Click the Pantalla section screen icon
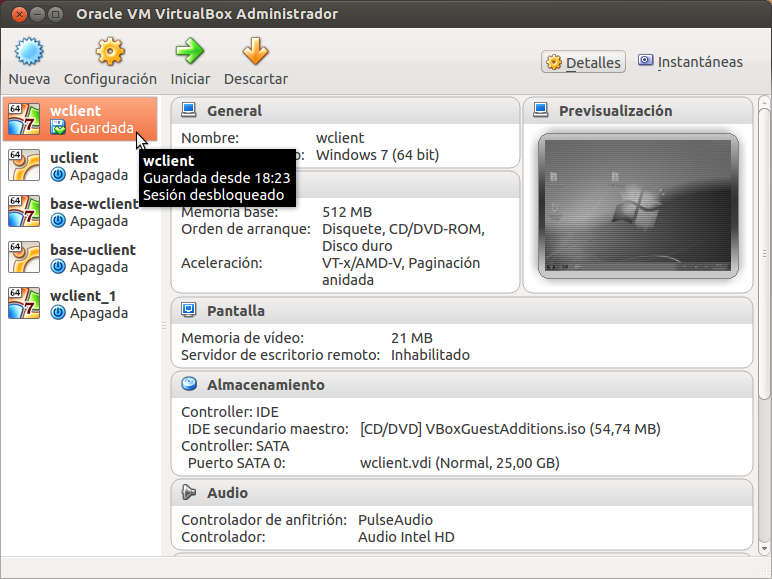The height and width of the screenshot is (579, 772). point(189,310)
